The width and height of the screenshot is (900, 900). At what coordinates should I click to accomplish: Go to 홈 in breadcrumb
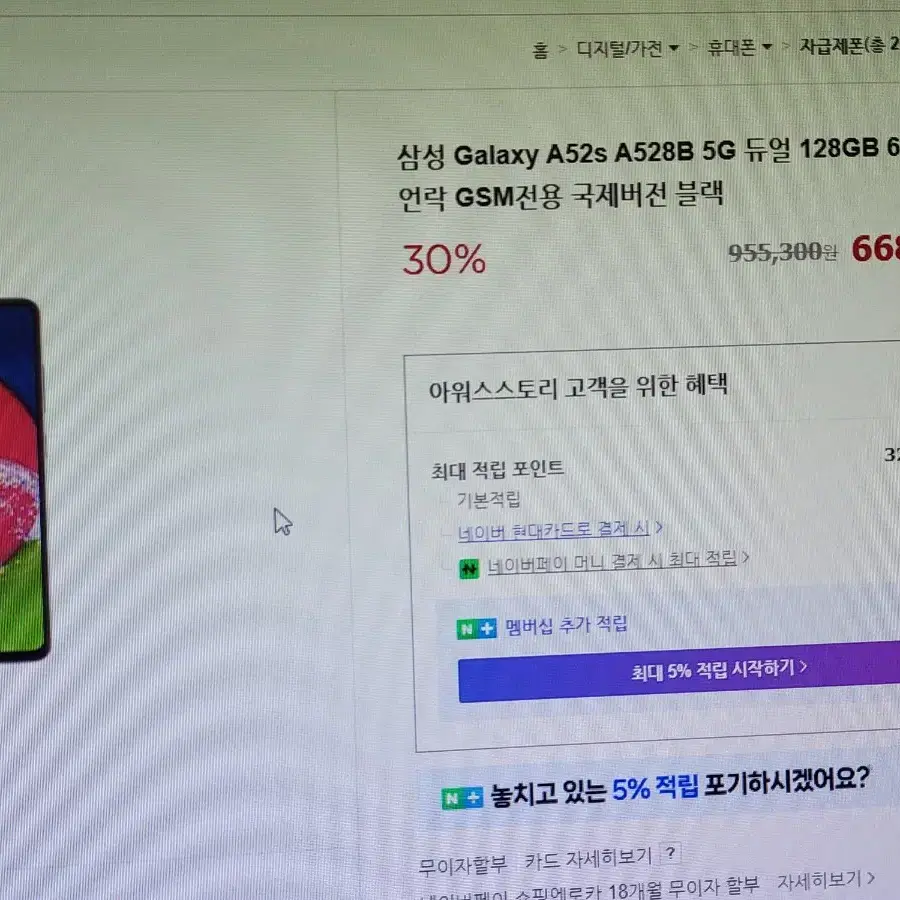540,50
